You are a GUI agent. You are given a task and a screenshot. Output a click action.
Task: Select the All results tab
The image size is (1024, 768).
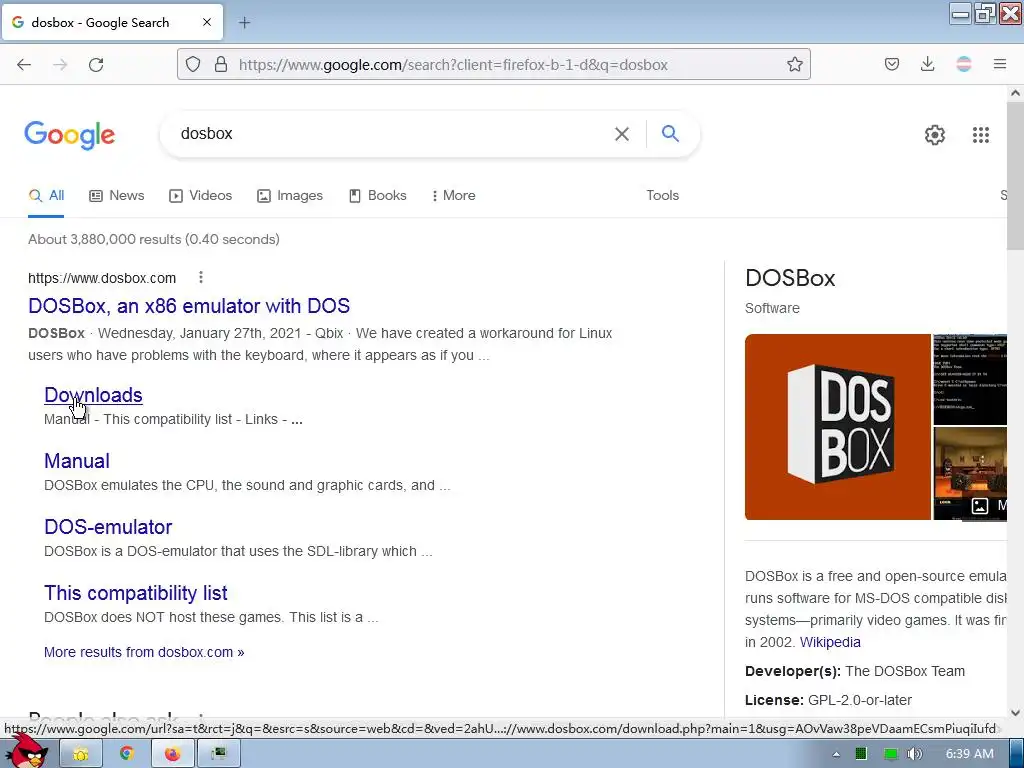(46, 195)
